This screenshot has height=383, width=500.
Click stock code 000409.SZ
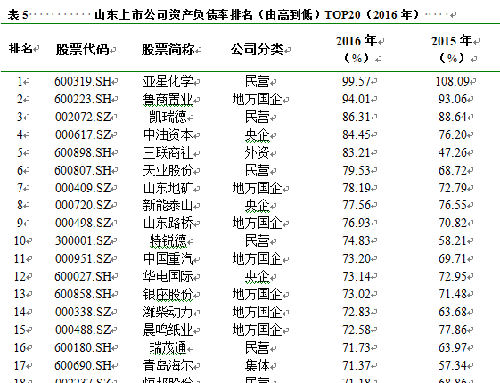point(83,188)
